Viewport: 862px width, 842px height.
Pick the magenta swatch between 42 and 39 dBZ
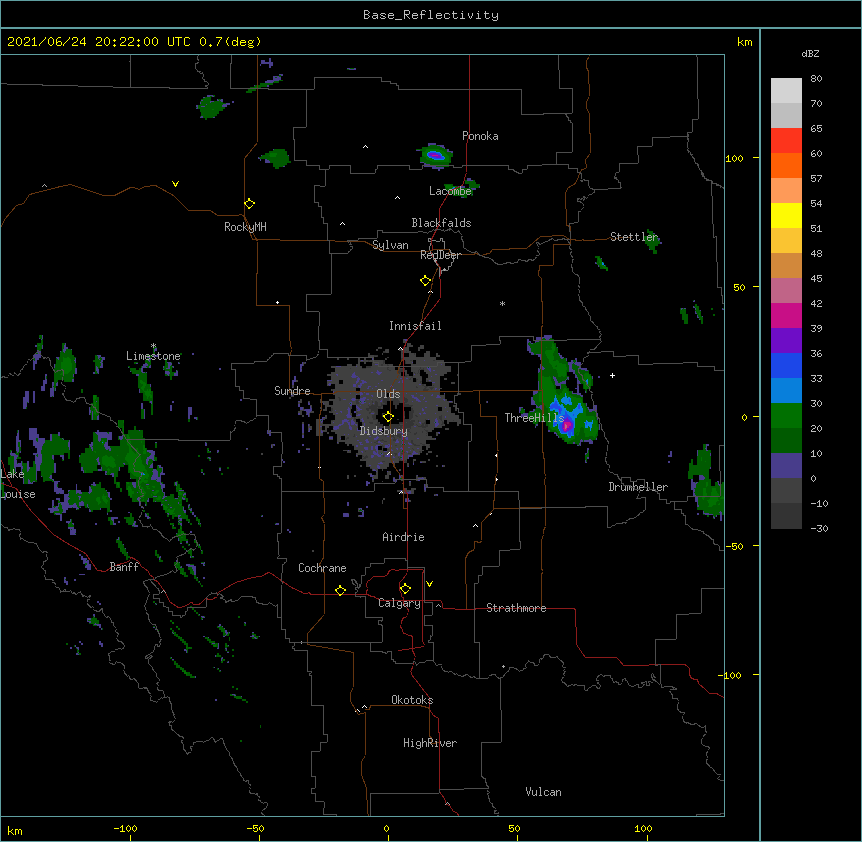click(786, 315)
